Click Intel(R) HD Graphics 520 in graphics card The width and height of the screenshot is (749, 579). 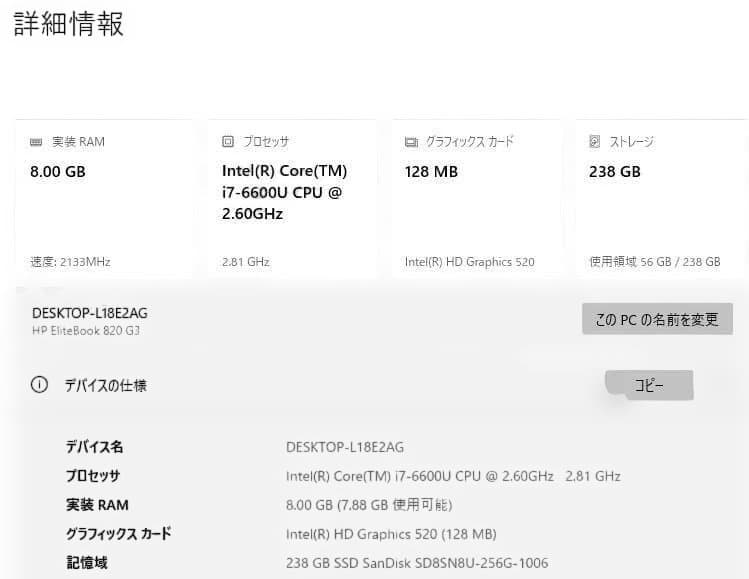pos(470,262)
